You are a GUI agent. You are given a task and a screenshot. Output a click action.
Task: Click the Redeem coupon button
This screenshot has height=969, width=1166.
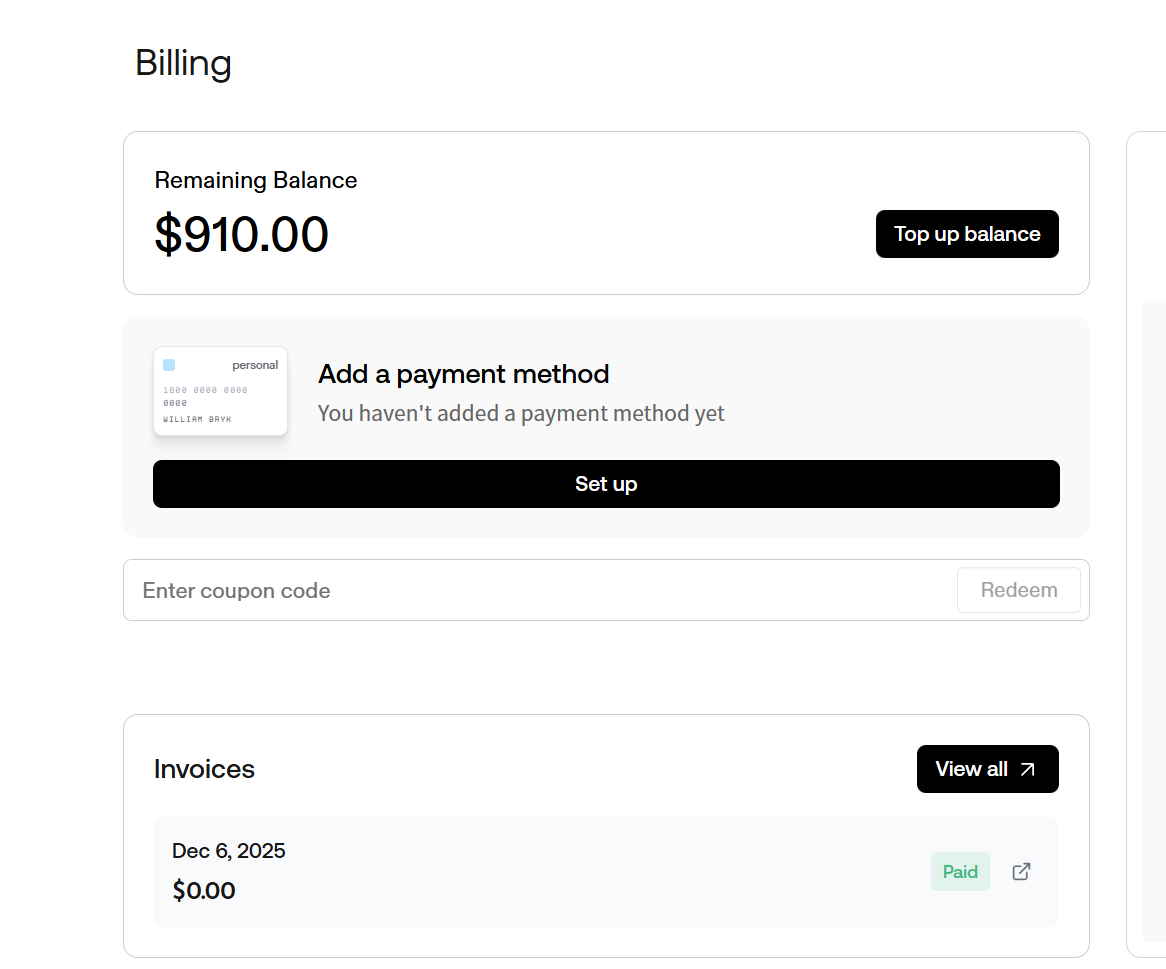[x=1018, y=590]
